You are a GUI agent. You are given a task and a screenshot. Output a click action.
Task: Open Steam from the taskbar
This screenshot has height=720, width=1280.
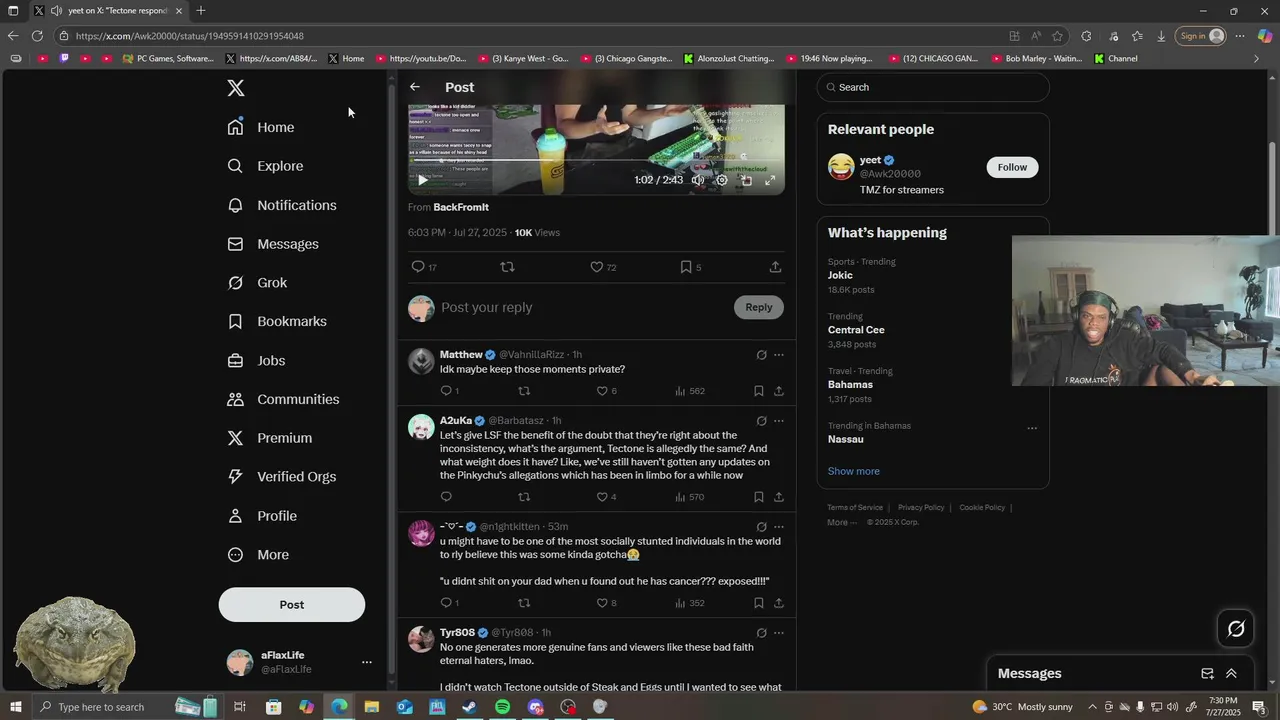469,707
